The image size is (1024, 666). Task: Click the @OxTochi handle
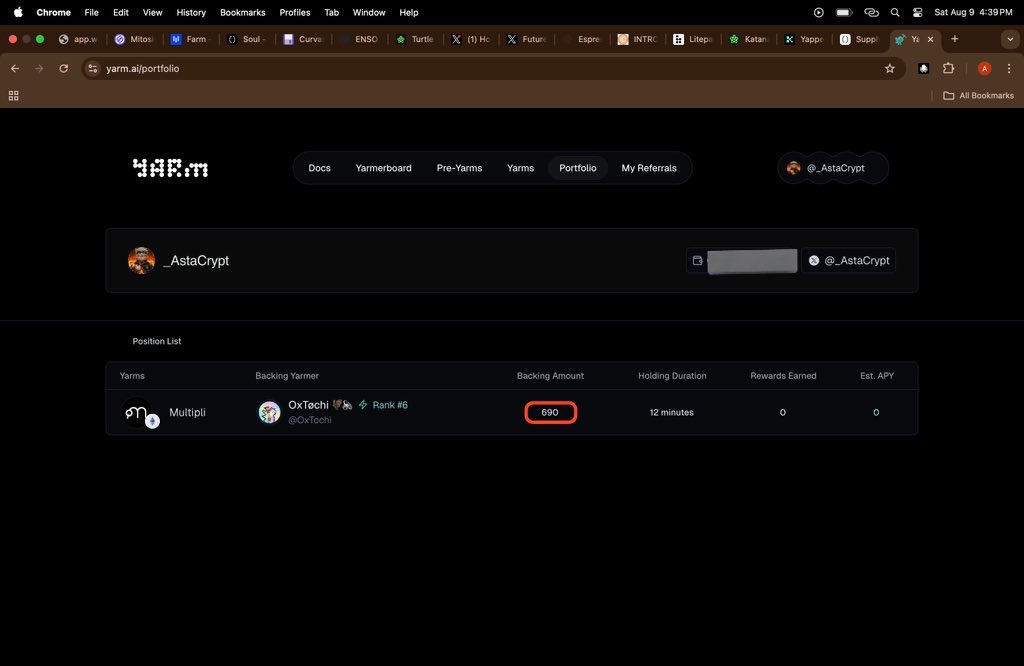[310, 420]
